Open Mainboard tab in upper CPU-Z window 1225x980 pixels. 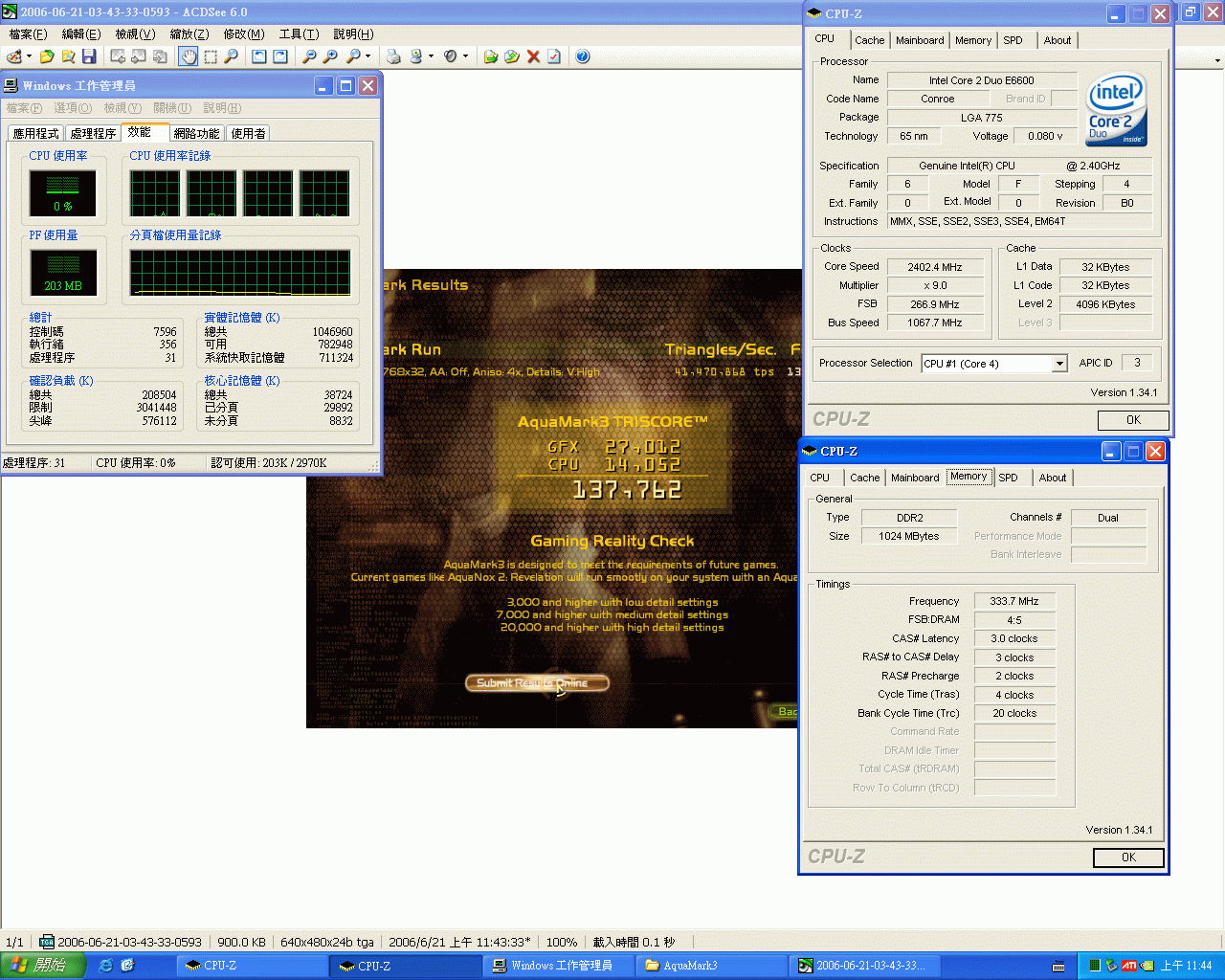click(920, 40)
